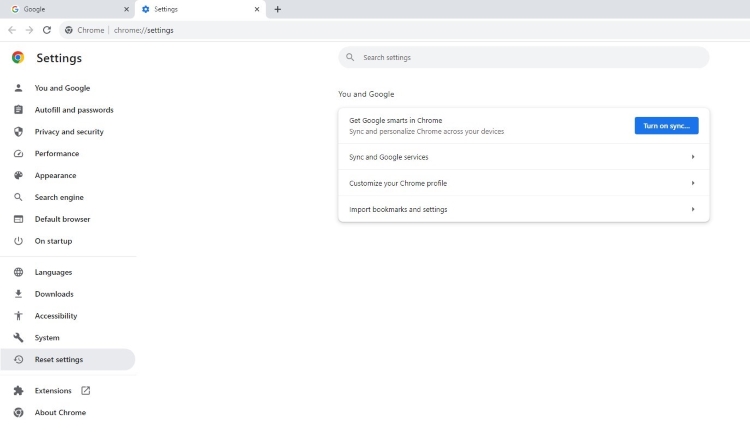Open Accessibility settings
The height and width of the screenshot is (436, 750).
tap(68, 316)
